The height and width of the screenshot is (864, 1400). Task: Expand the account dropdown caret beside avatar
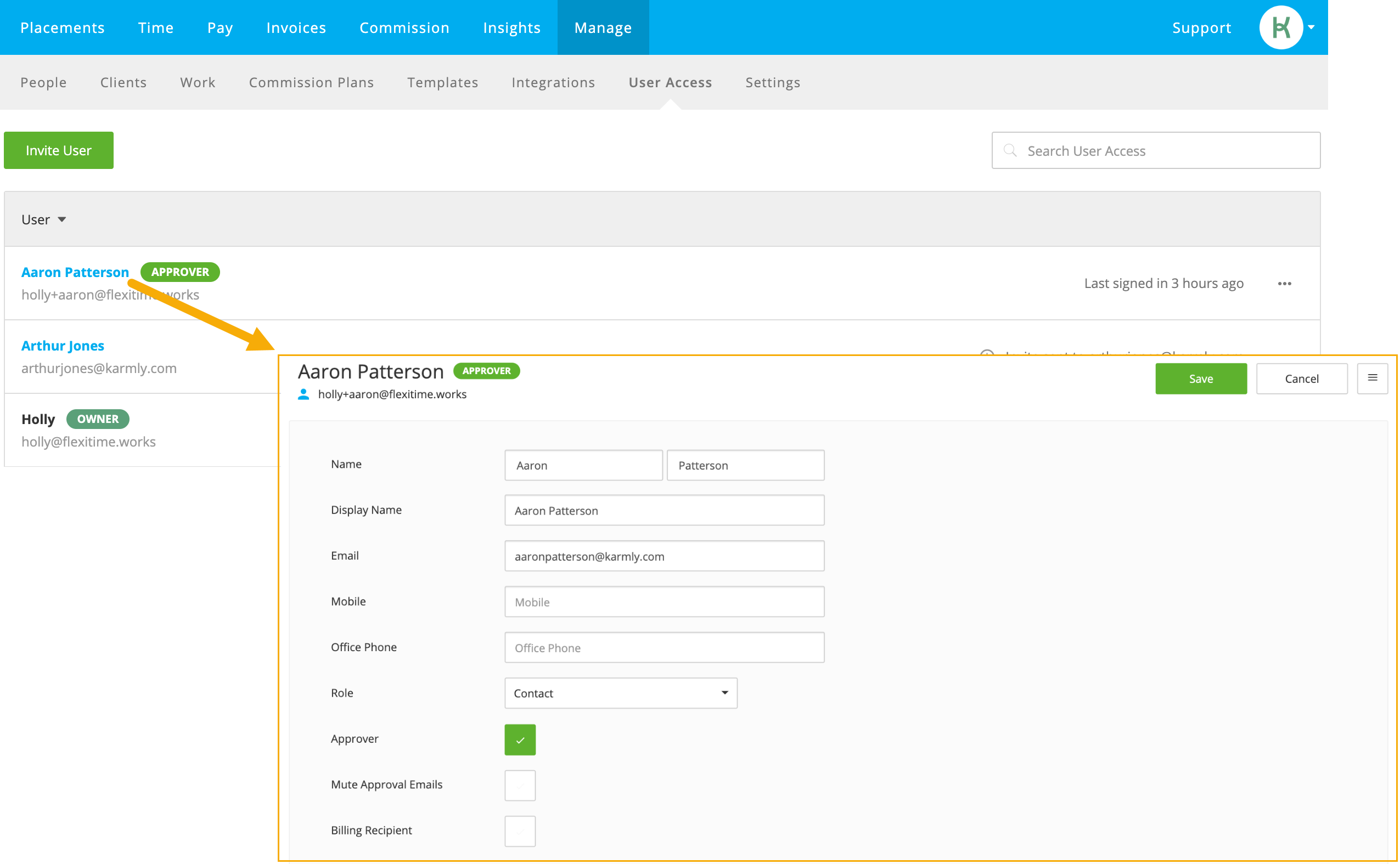(x=1312, y=27)
